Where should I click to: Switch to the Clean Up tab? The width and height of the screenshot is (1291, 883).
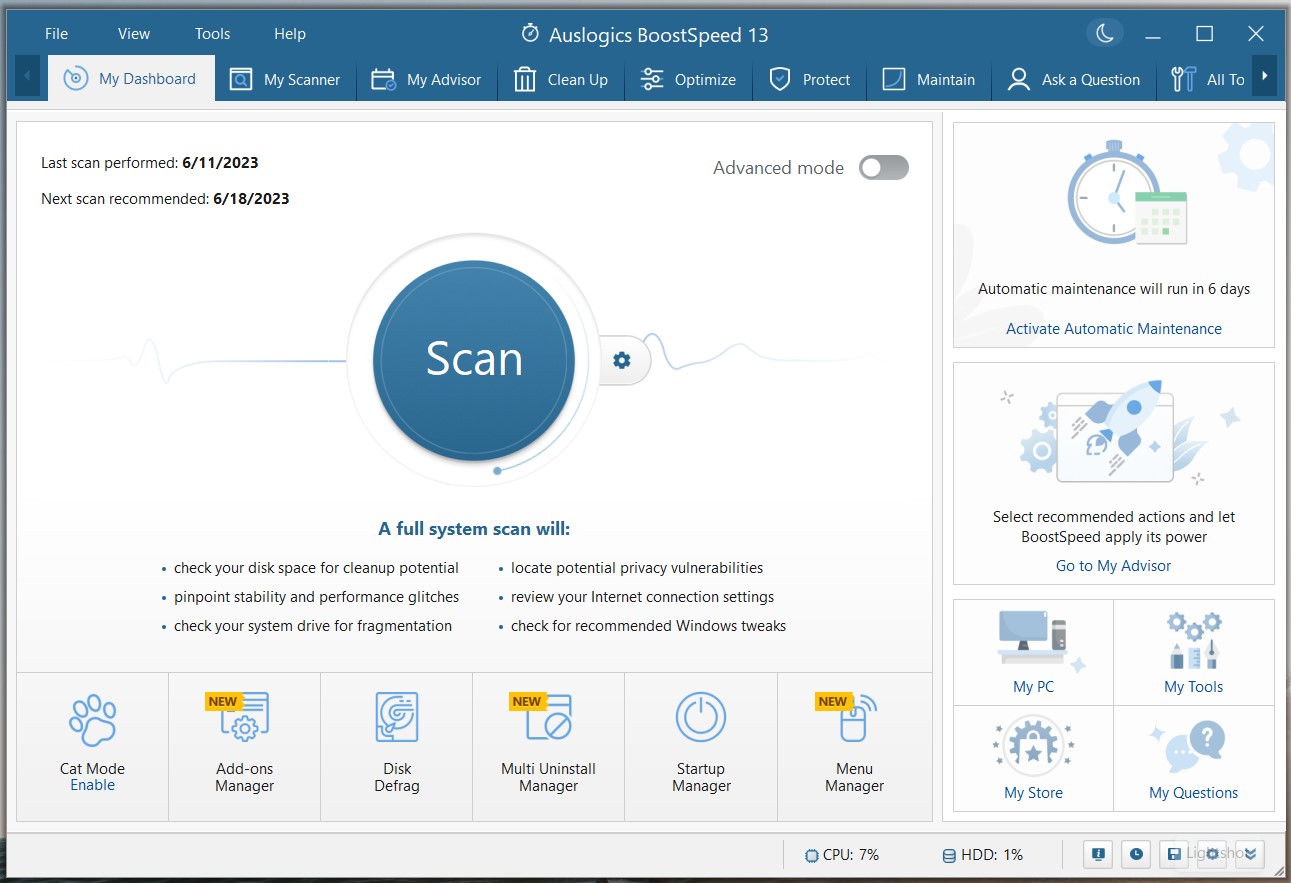tap(561, 80)
